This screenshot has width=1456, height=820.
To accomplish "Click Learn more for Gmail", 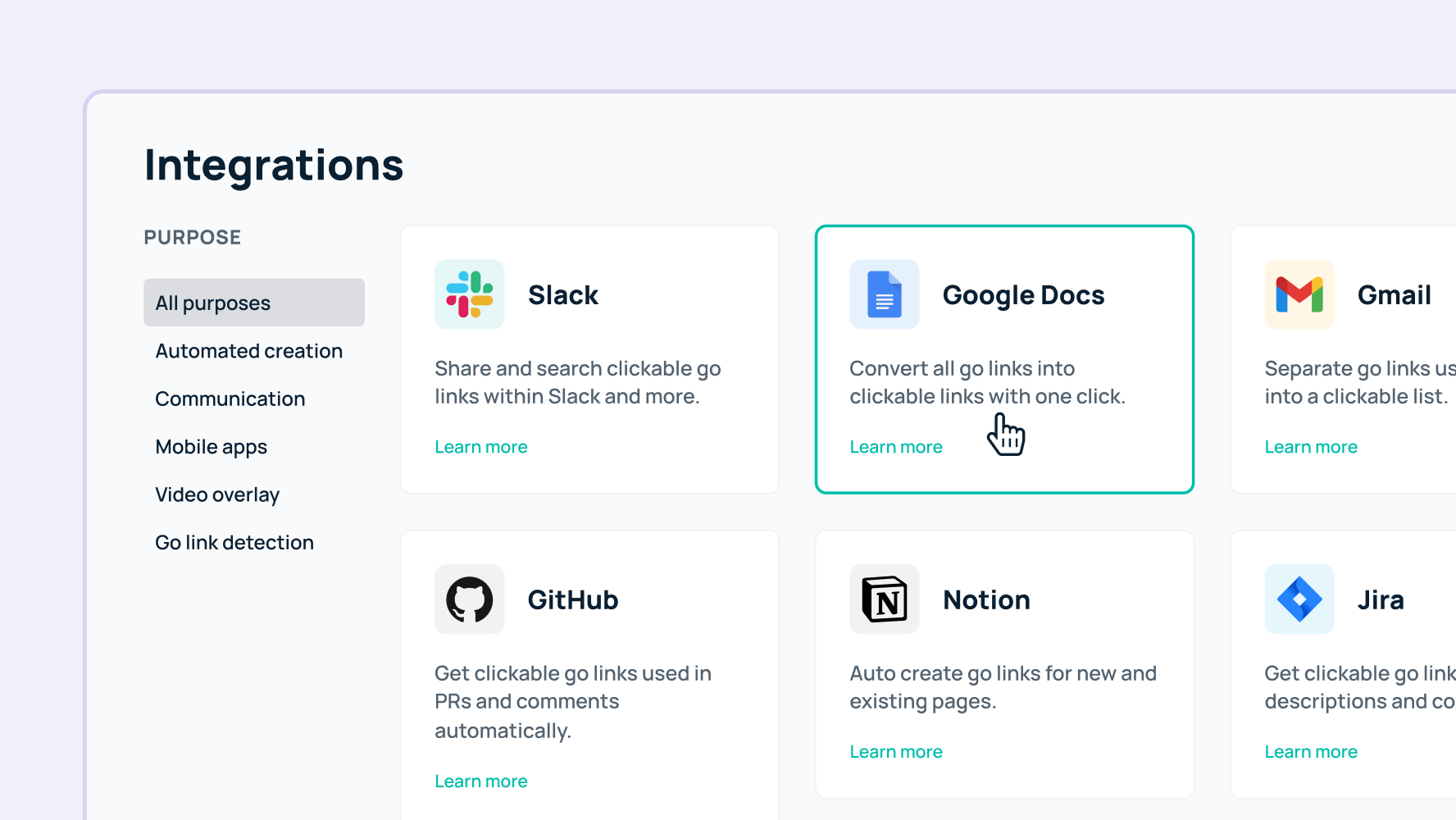I will (1311, 447).
